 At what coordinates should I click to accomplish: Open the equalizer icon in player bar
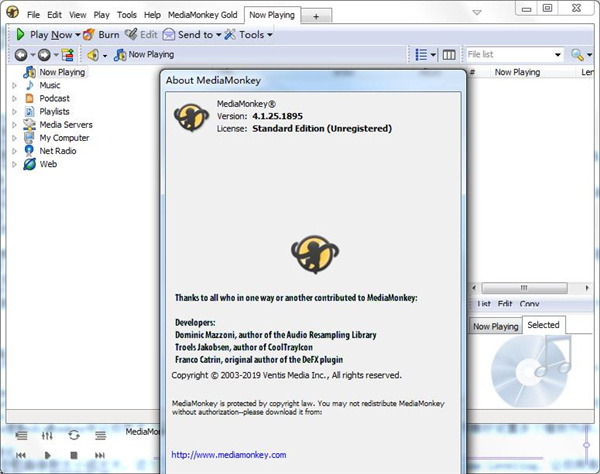point(47,435)
